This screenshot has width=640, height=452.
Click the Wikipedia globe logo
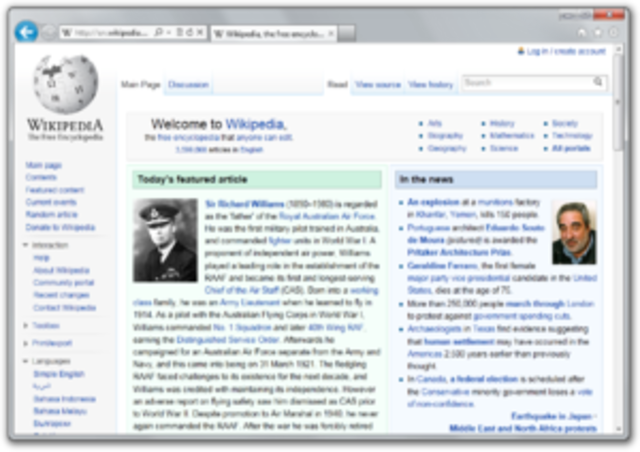pos(65,84)
